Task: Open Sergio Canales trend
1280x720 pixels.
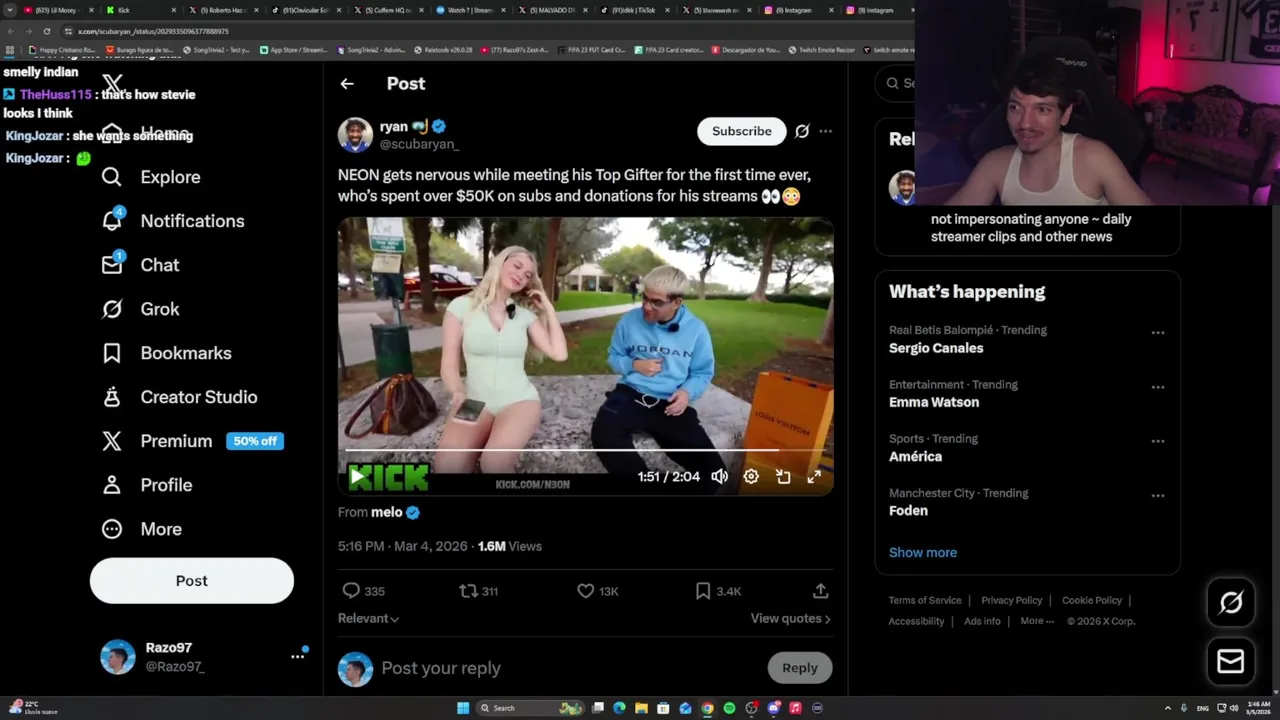Action: tap(936, 348)
